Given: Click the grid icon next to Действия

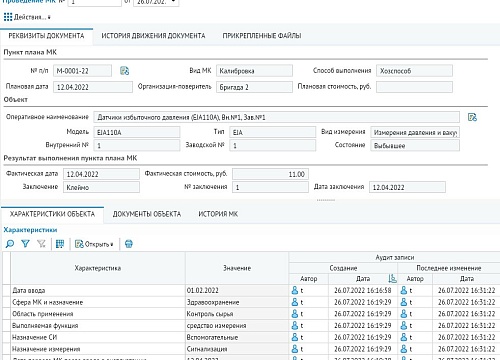Looking at the screenshot, I should pos(8,17).
